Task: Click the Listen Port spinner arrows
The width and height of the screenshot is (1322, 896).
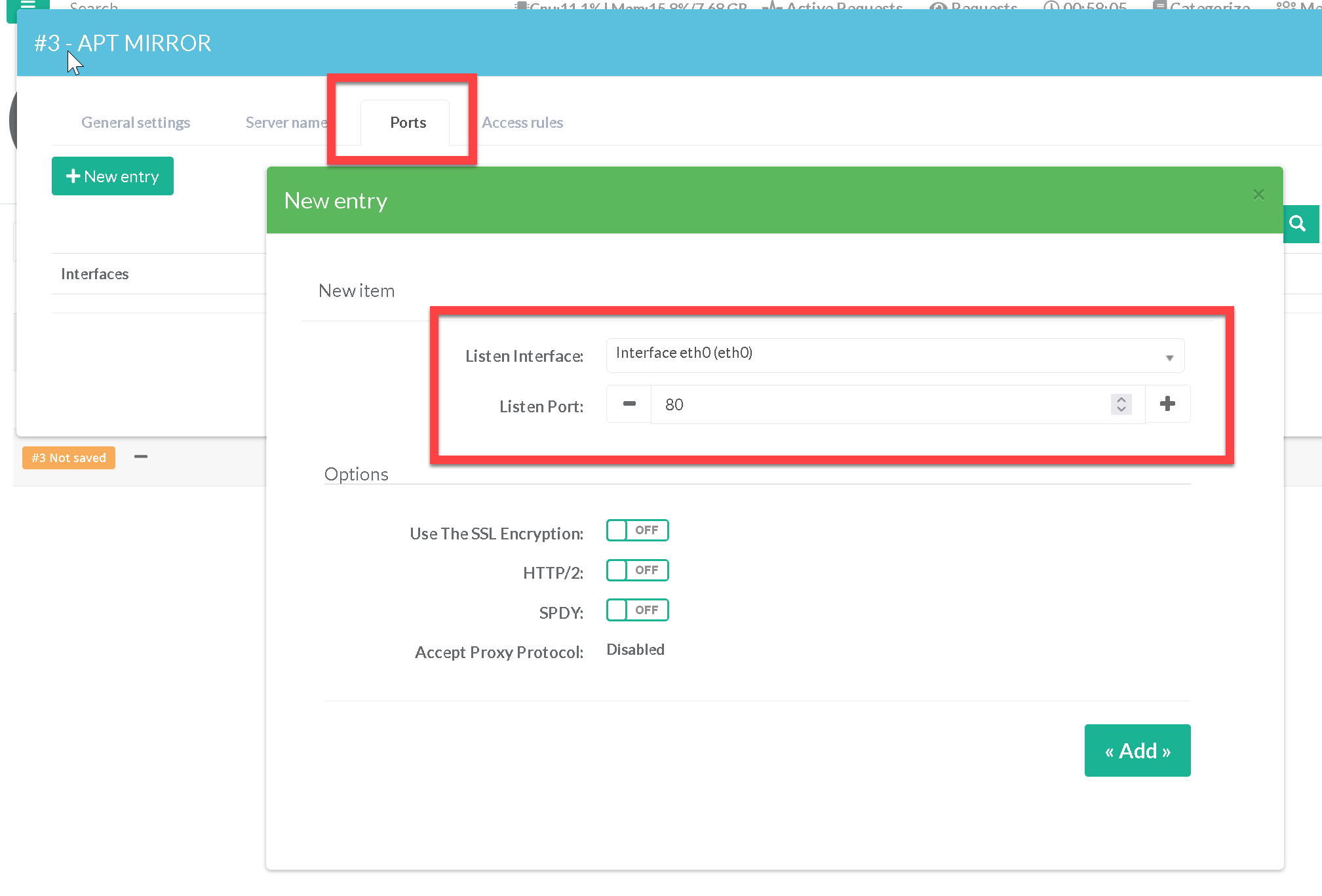Action: (1121, 404)
